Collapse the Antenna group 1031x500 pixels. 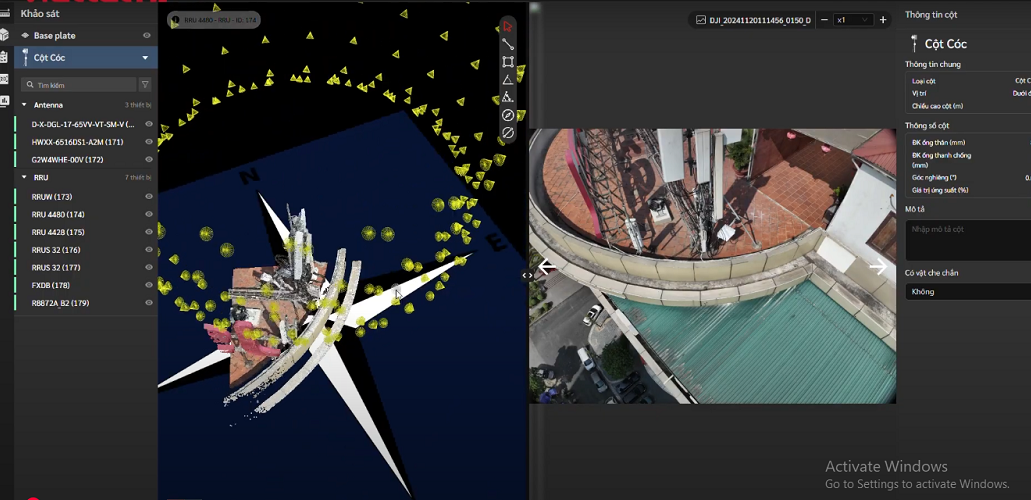[24, 105]
